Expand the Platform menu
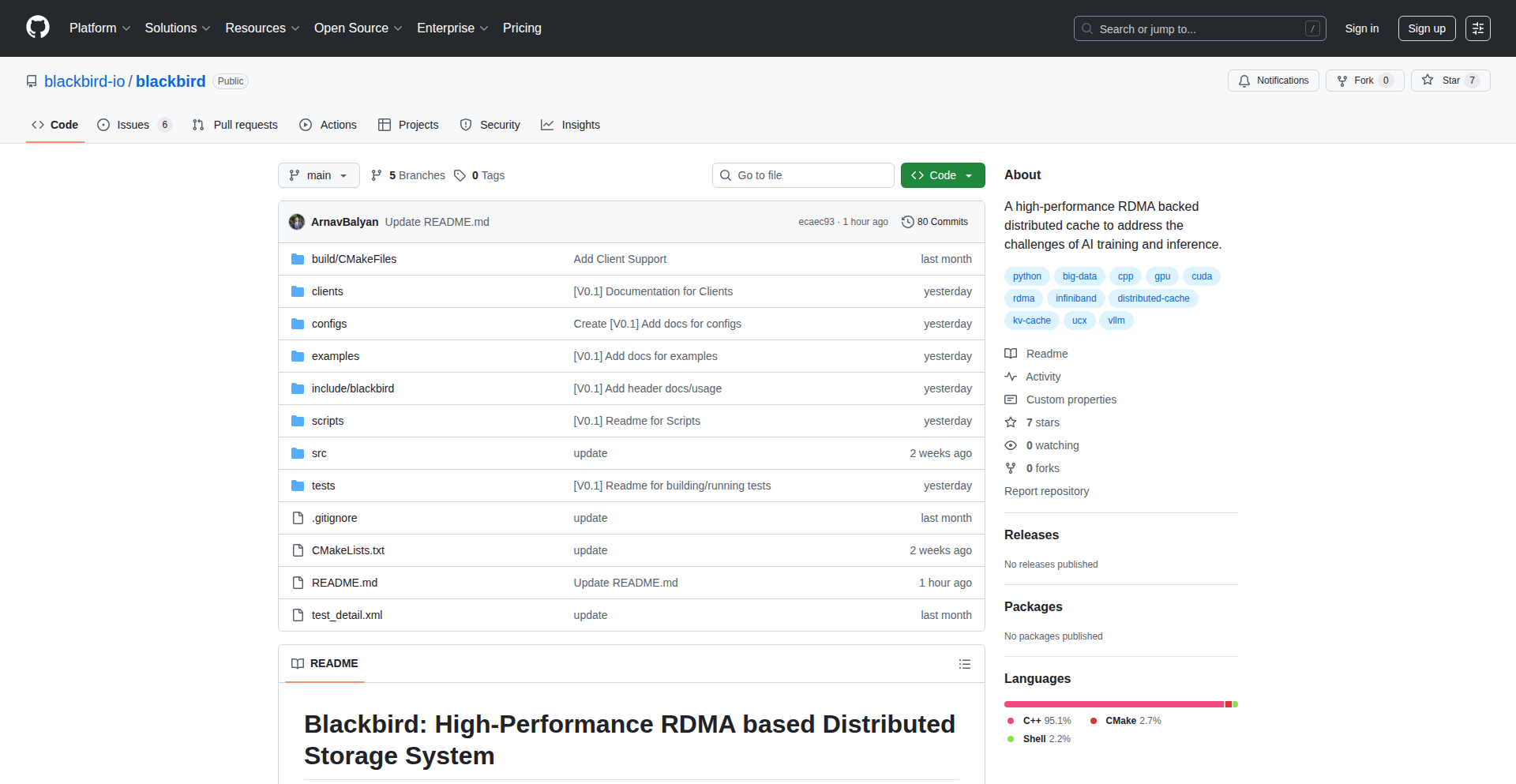The height and width of the screenshot is (784, 1516). pyautogui.click(x=99, y=28)
